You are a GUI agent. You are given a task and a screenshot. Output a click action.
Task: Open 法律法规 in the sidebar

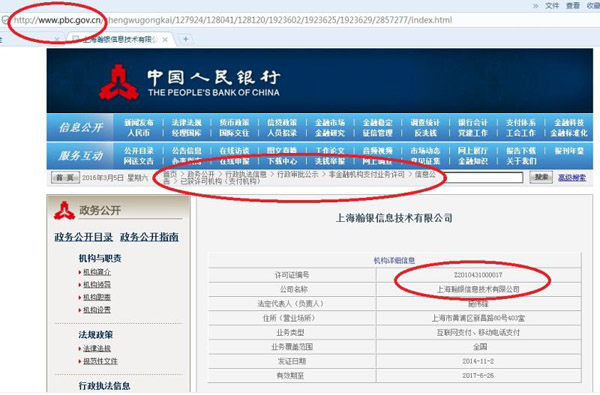[x=97, y=348]
